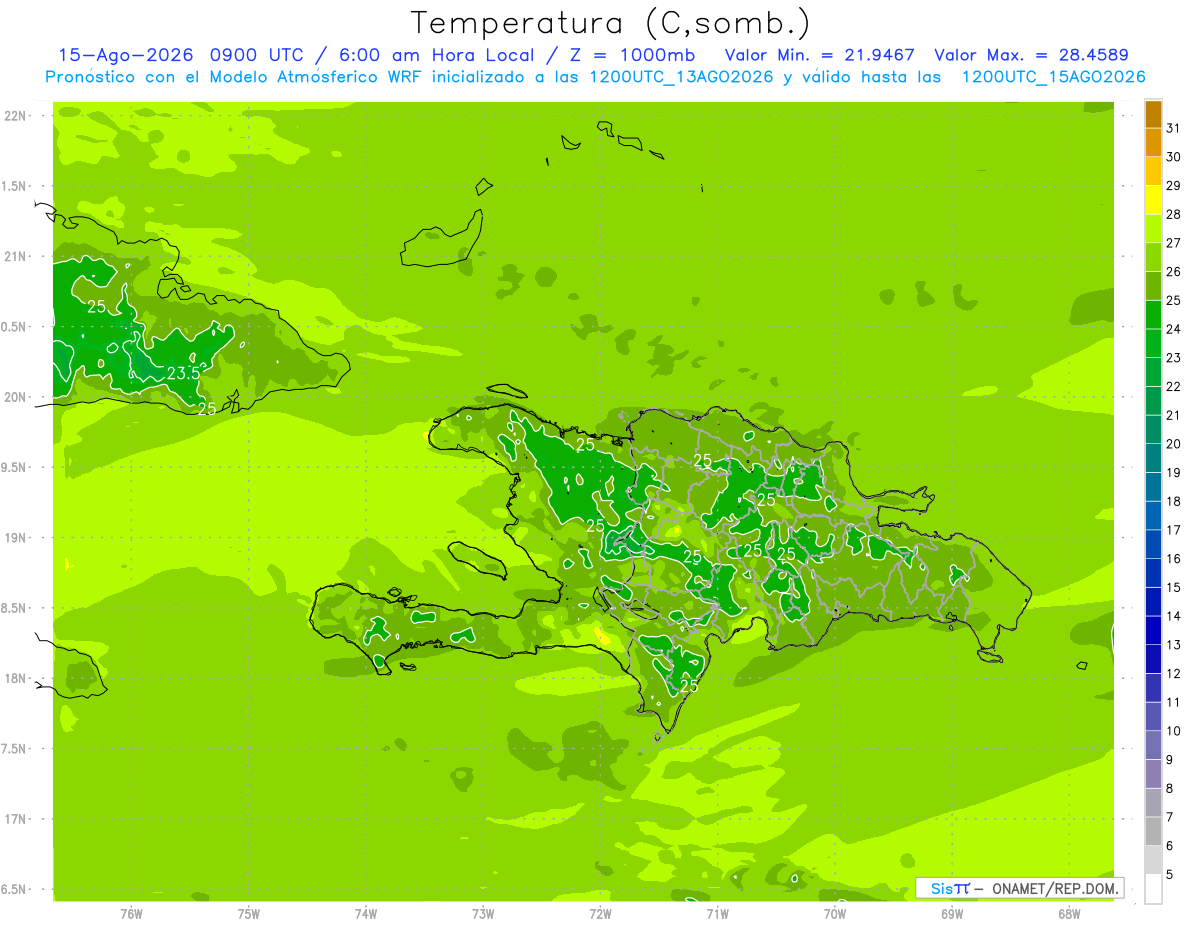Click legend value '20' on color bar
The height and width of the screenshot is (927, 1200).
[x=1173, y=444]
